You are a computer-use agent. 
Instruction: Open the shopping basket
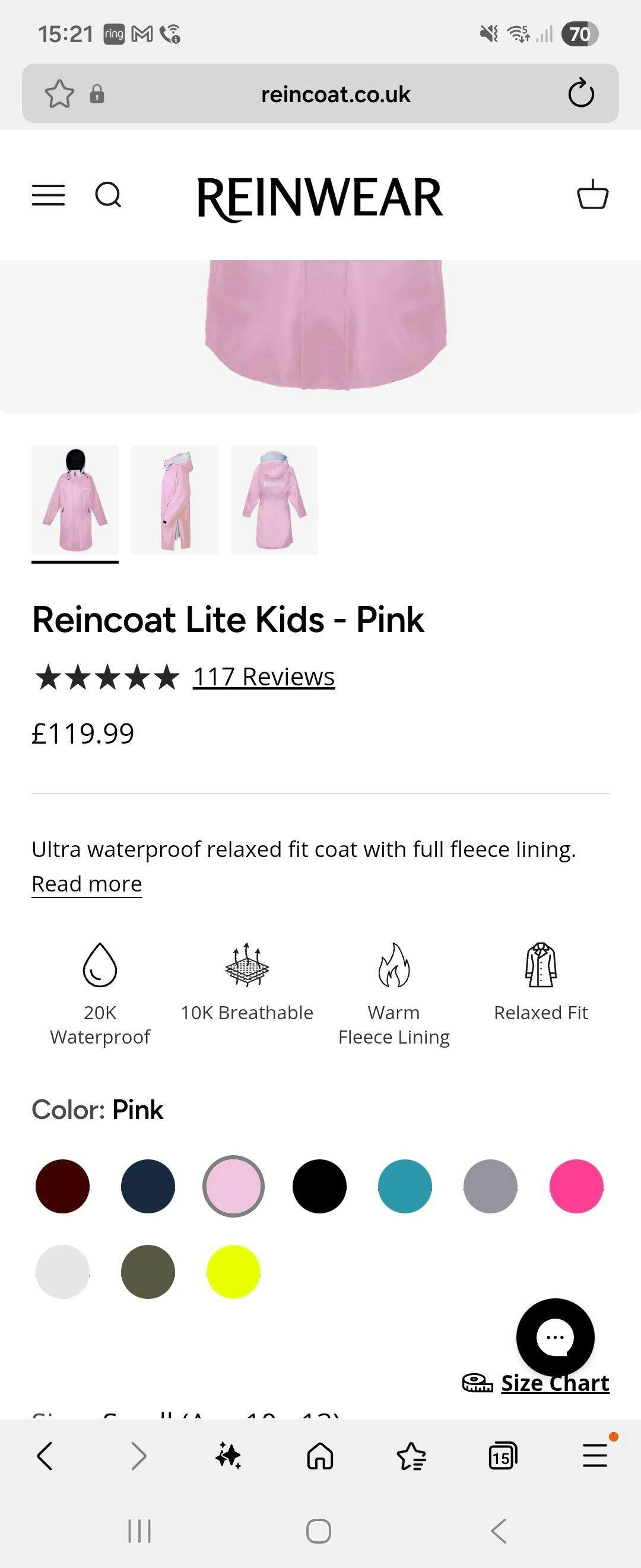click(x=592, y=195)
